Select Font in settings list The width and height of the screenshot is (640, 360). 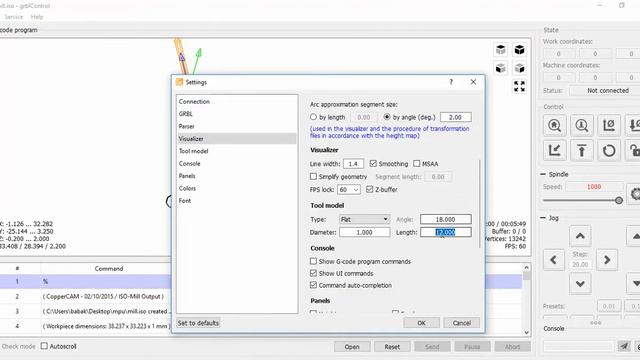pyautogui.click(x=237, y=201)
